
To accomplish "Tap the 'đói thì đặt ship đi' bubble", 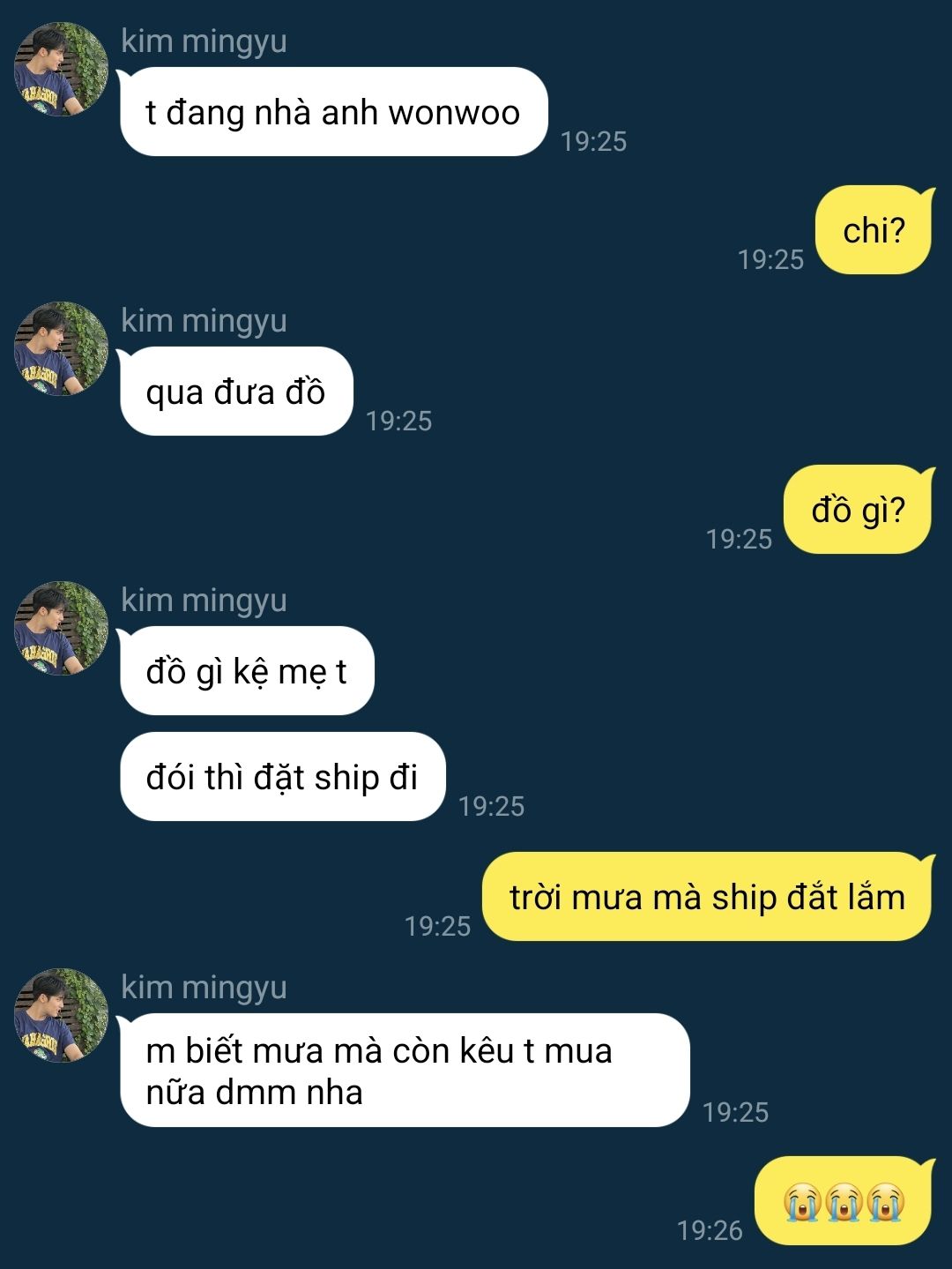I will 282,777.
